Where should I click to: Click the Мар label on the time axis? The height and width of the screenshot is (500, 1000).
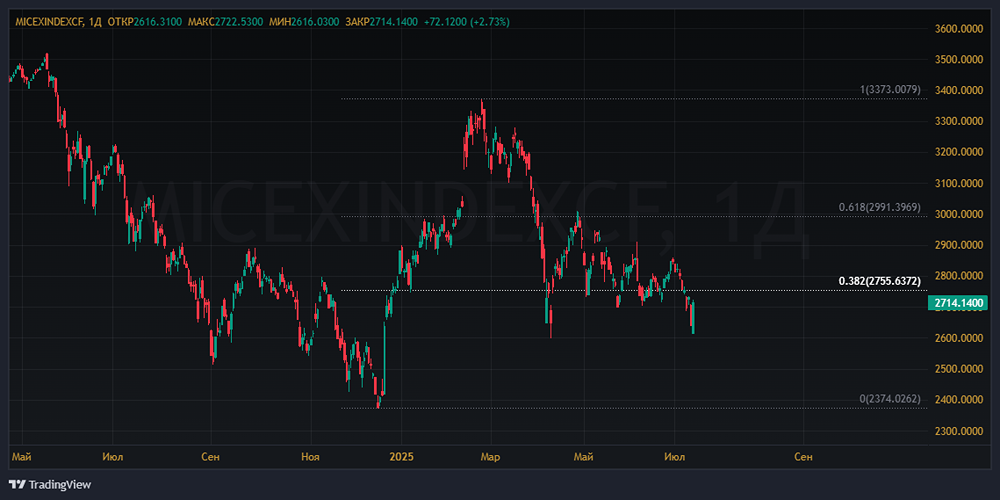[x=490, y=456]
